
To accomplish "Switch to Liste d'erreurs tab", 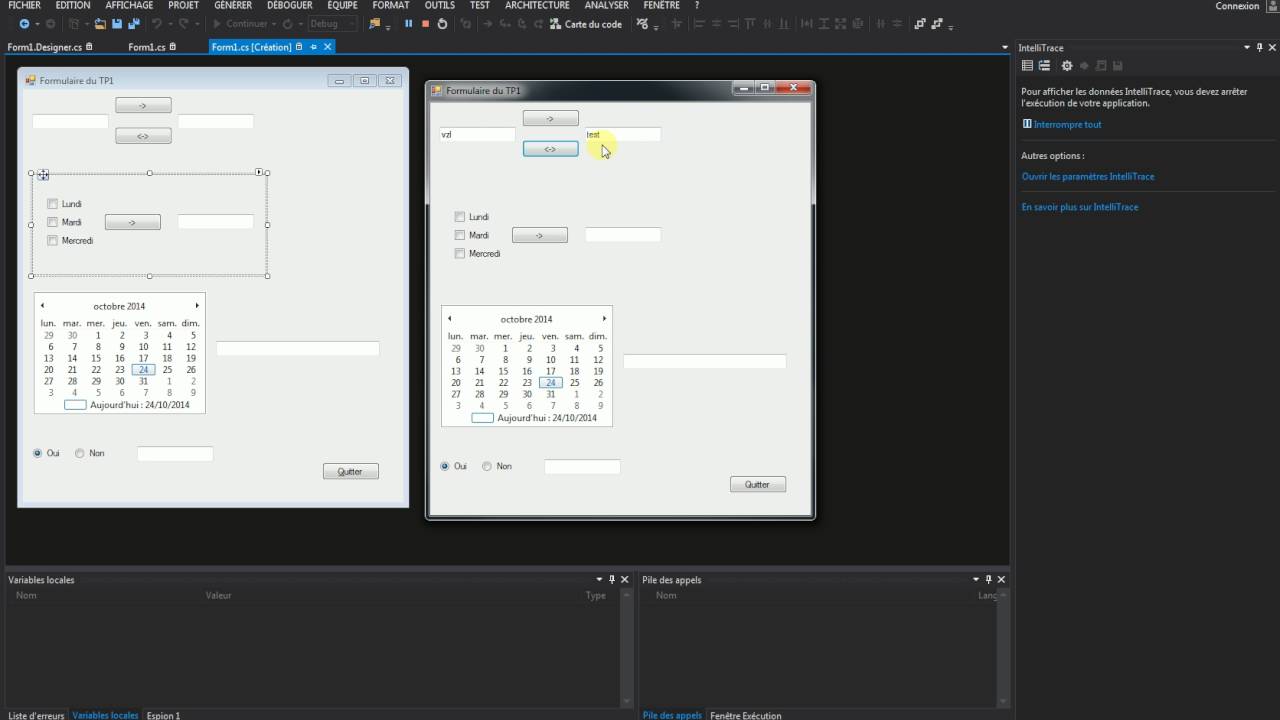I will [x=36, y=715].
